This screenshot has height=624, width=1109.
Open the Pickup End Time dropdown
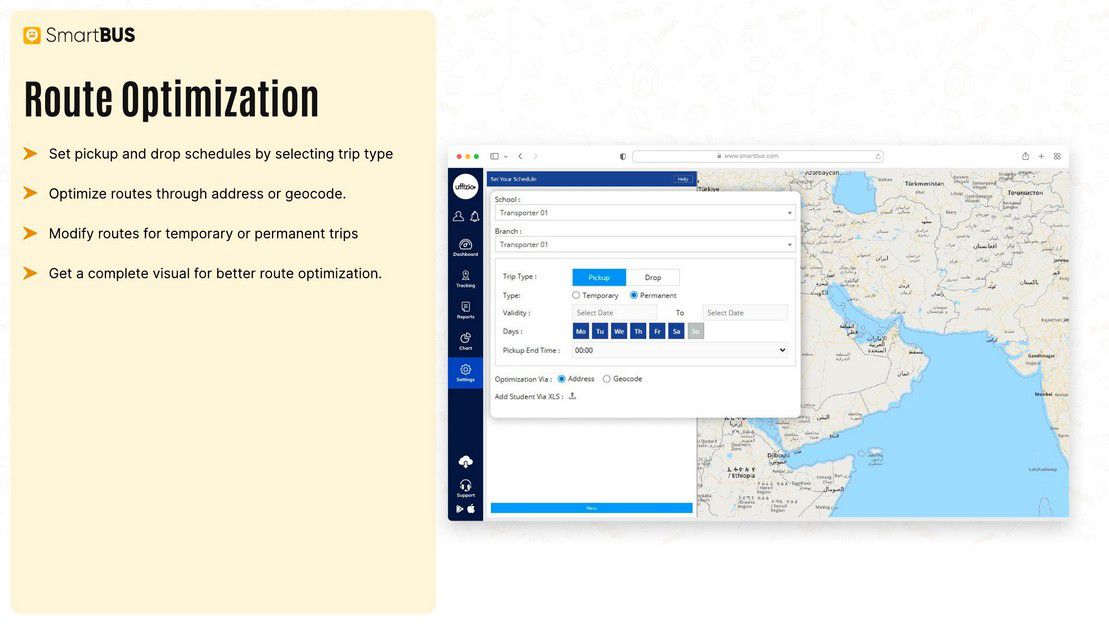[680, 350]
